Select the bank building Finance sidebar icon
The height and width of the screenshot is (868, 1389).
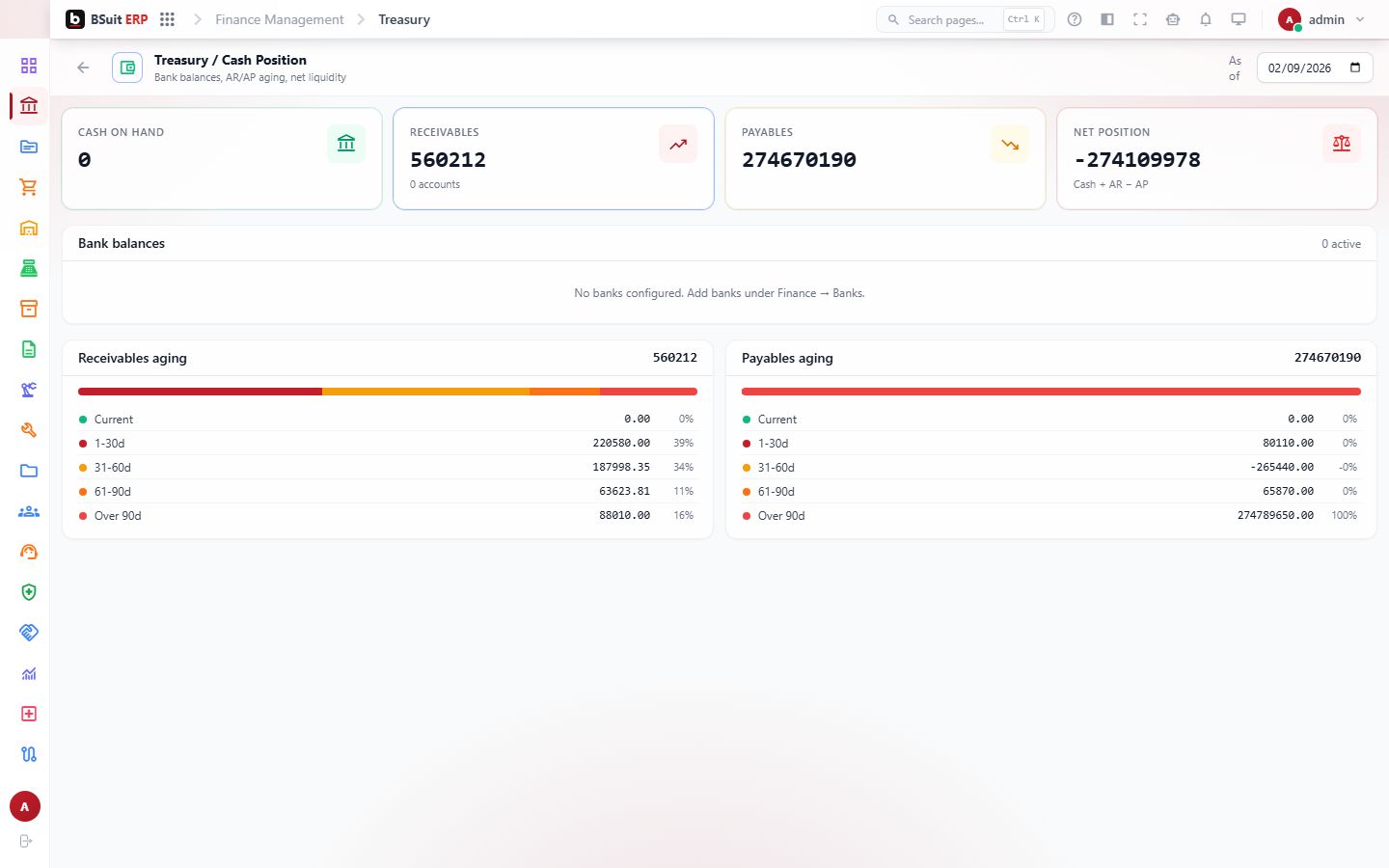(x=29, y=106)
